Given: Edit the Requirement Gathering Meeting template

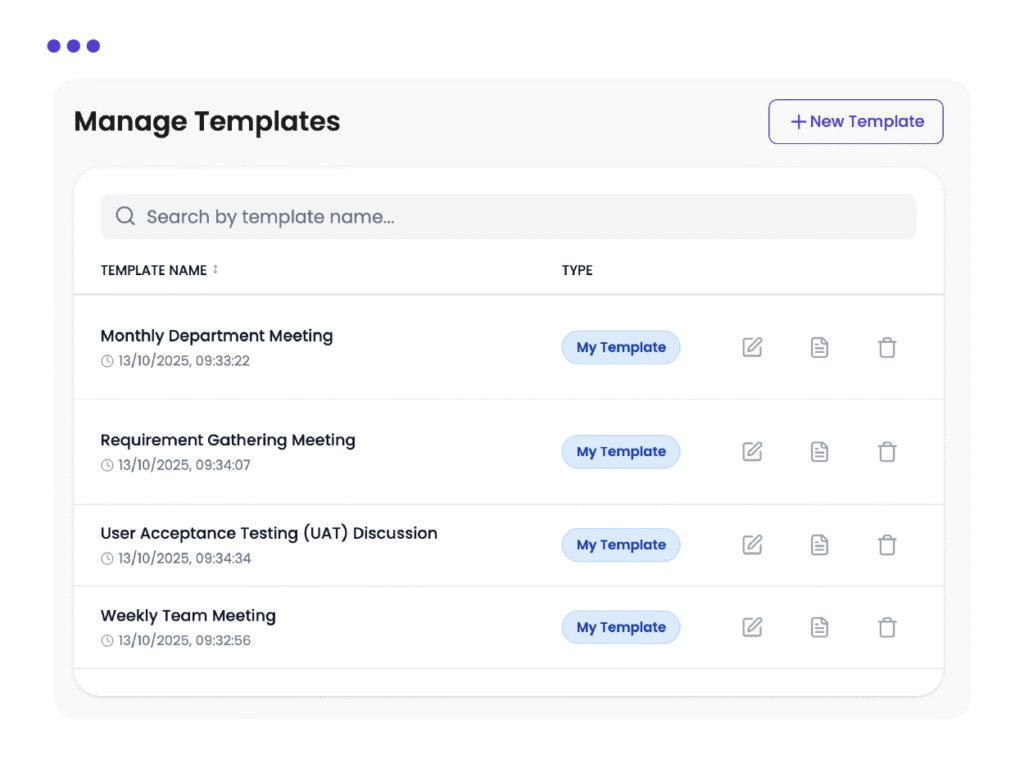Looking at the screenshot, I should (x=752, y=452).
